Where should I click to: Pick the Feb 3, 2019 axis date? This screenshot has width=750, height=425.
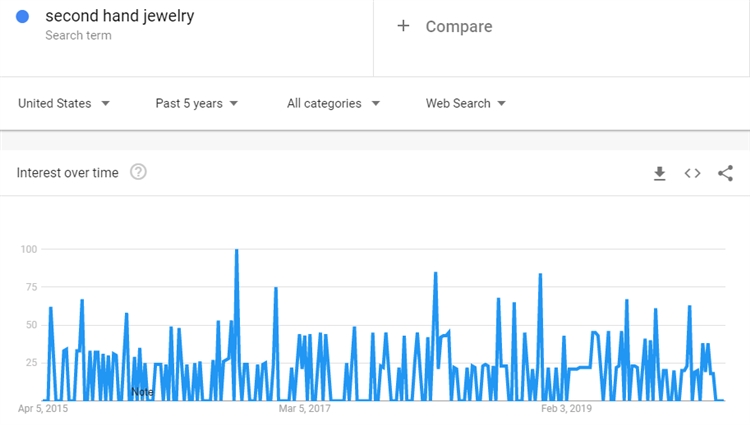click(567, 408)
